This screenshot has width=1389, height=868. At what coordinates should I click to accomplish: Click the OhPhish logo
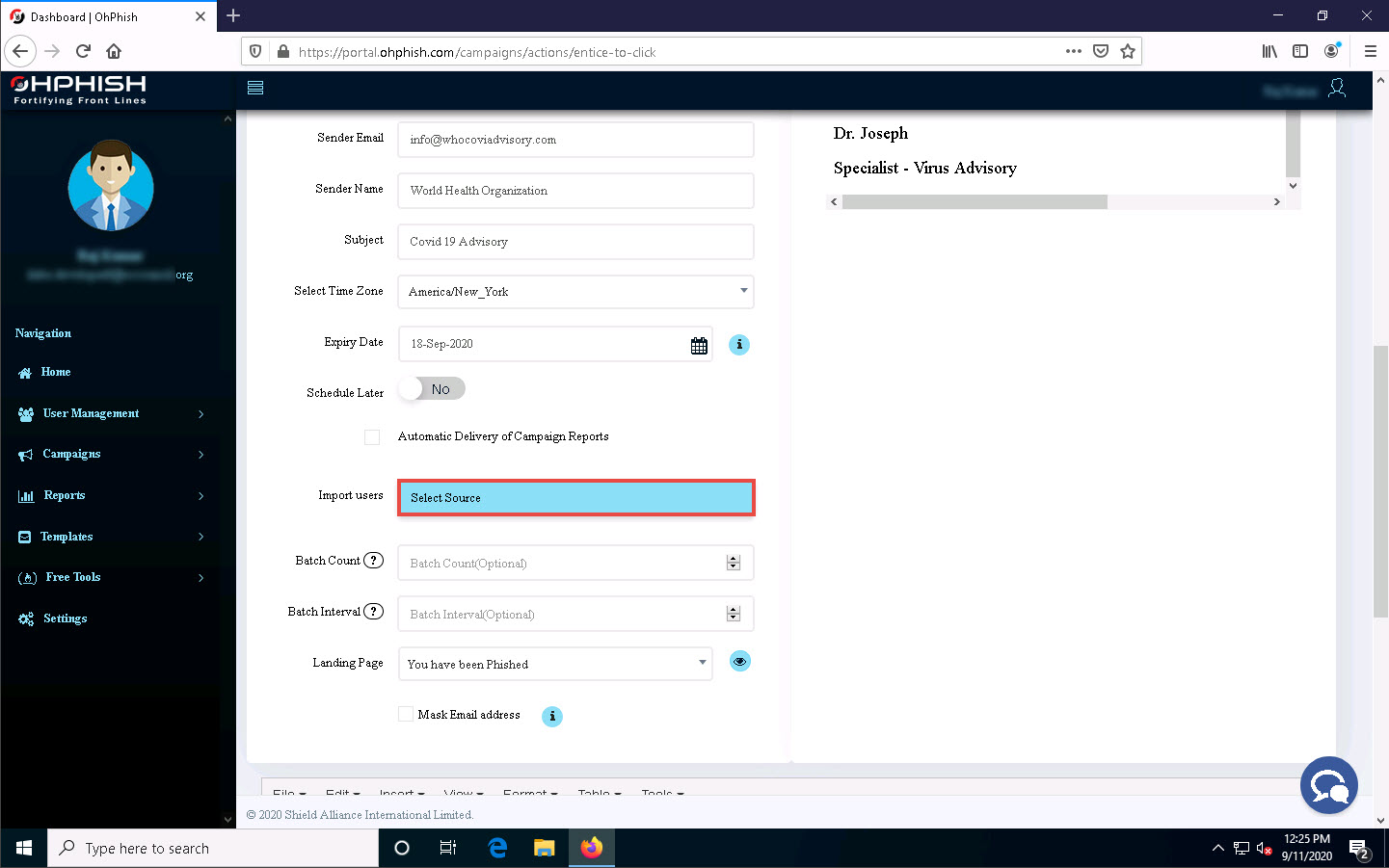[79, 90]
